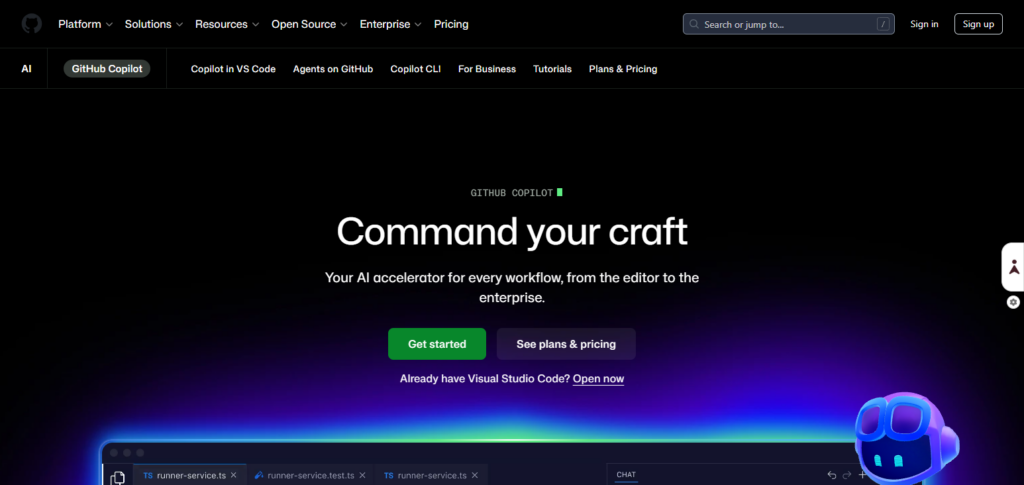Click the Command your craft heading
Viewport: 1024px width, 485px height.
512,231
